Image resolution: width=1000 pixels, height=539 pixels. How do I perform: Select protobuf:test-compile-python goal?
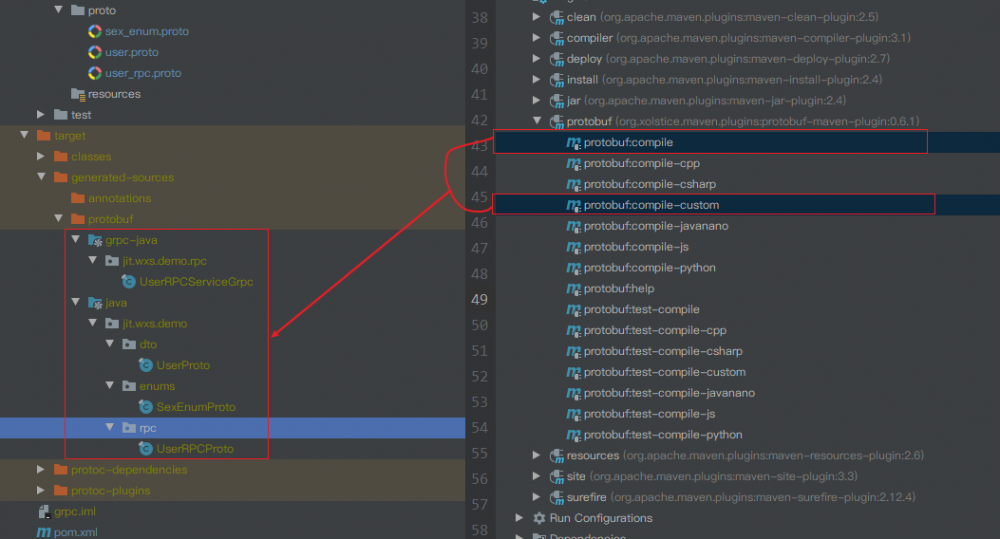pos(663,435)
